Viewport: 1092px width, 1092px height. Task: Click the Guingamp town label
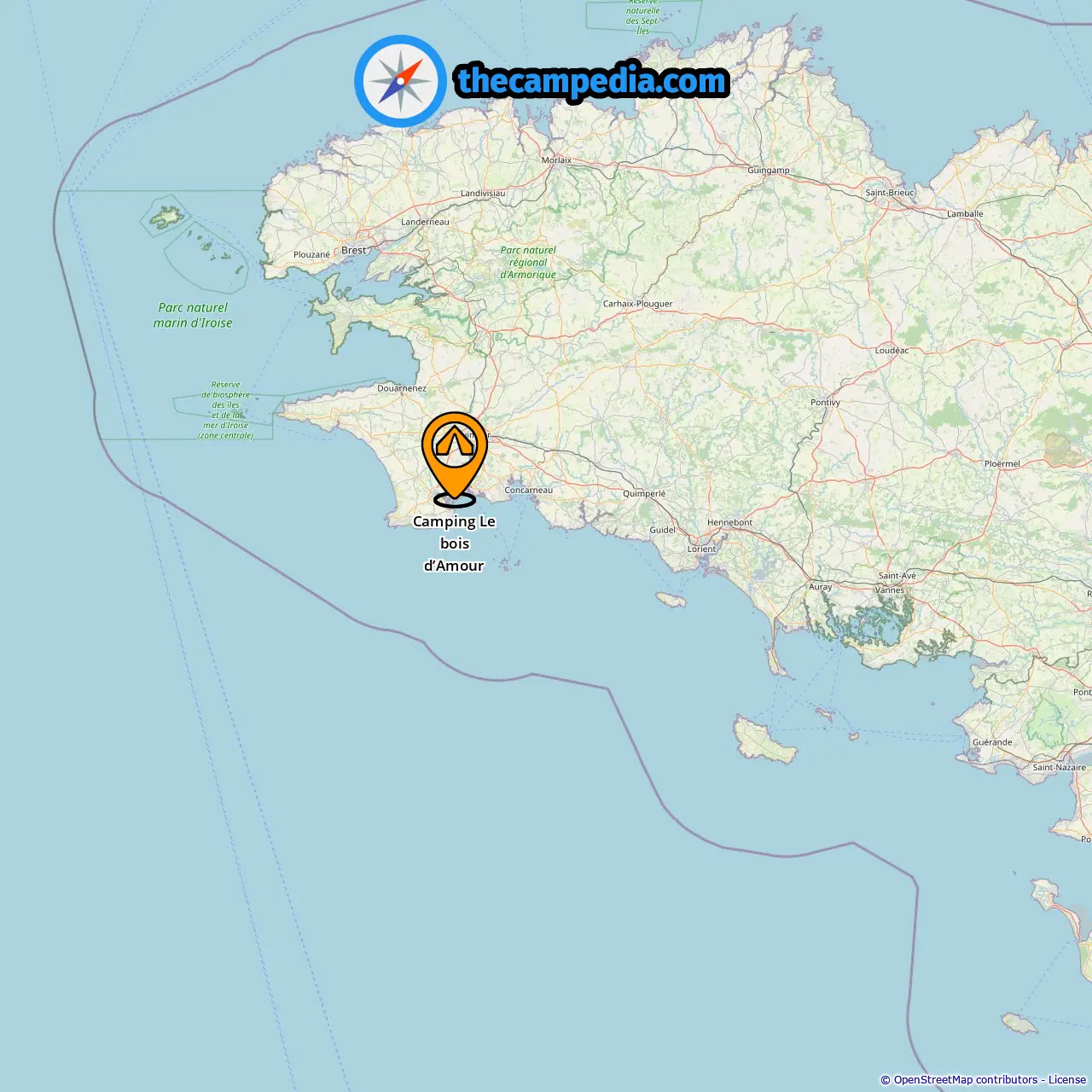769,171
